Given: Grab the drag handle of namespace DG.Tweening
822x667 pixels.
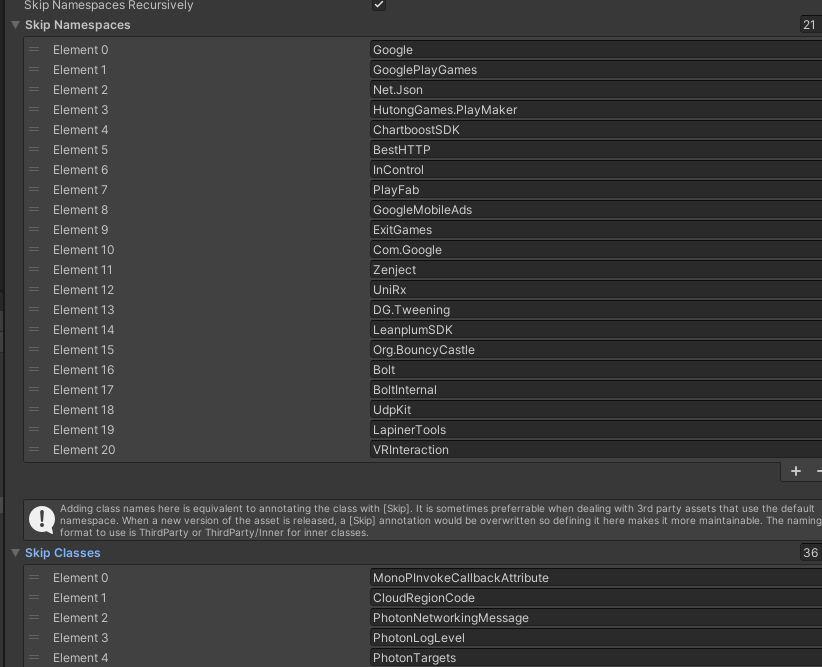Looking at the screenshot, I should (x=34, y=309).
